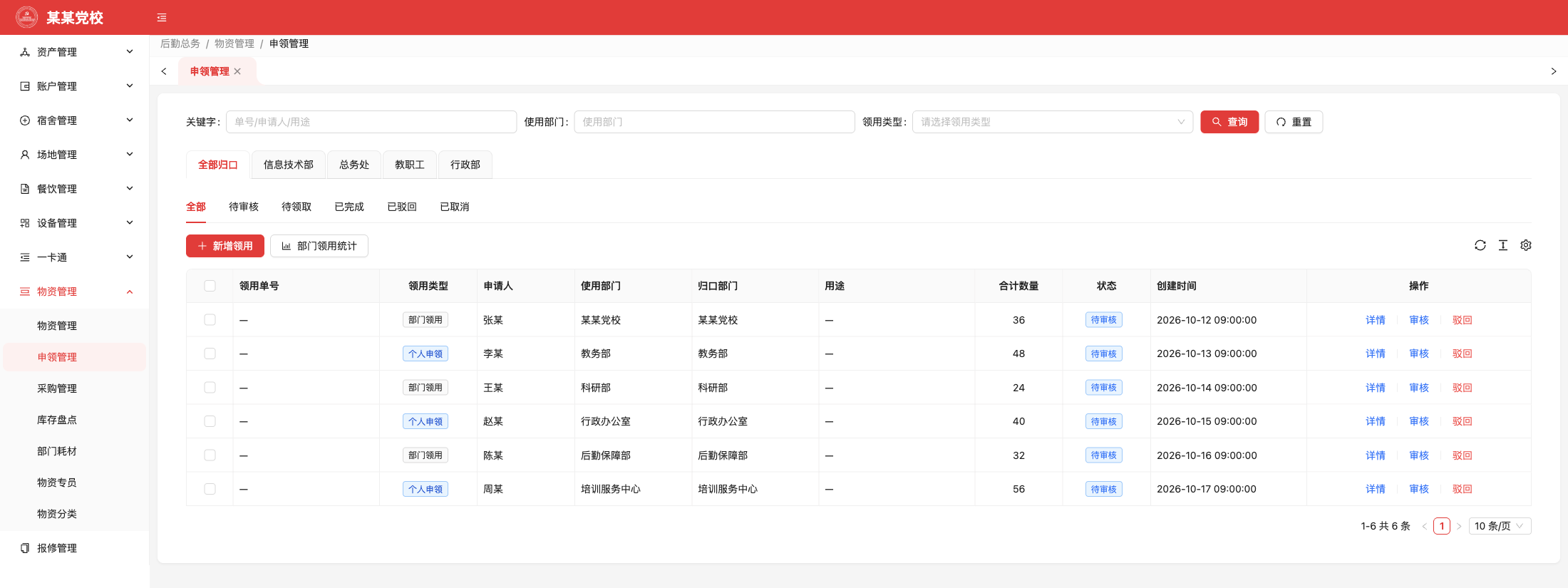
Task: Click the school logo emblem
Action: tap(27, 17)
